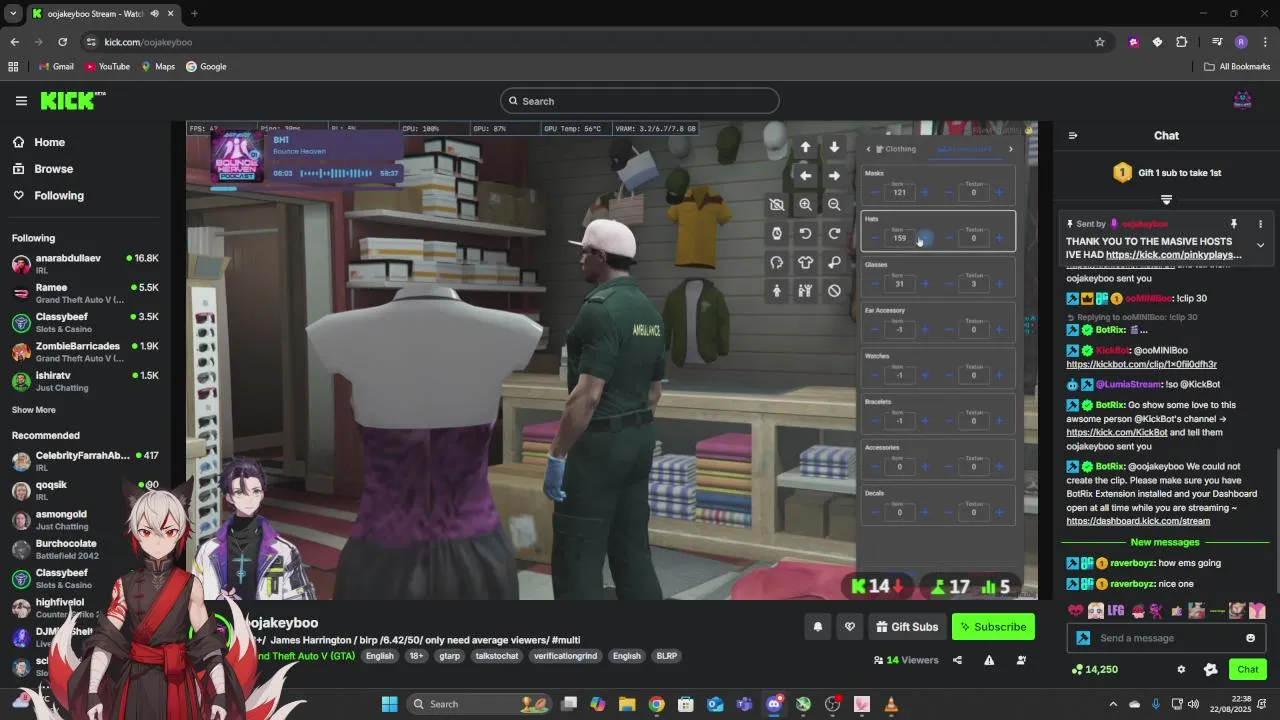
Task: Click the share stream icon
Action: 957,660
